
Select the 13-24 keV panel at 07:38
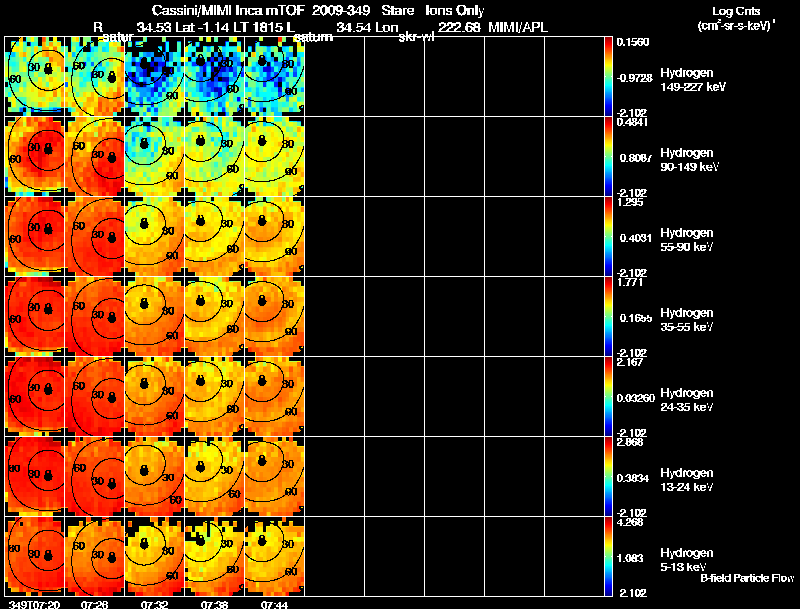point(215,477)
